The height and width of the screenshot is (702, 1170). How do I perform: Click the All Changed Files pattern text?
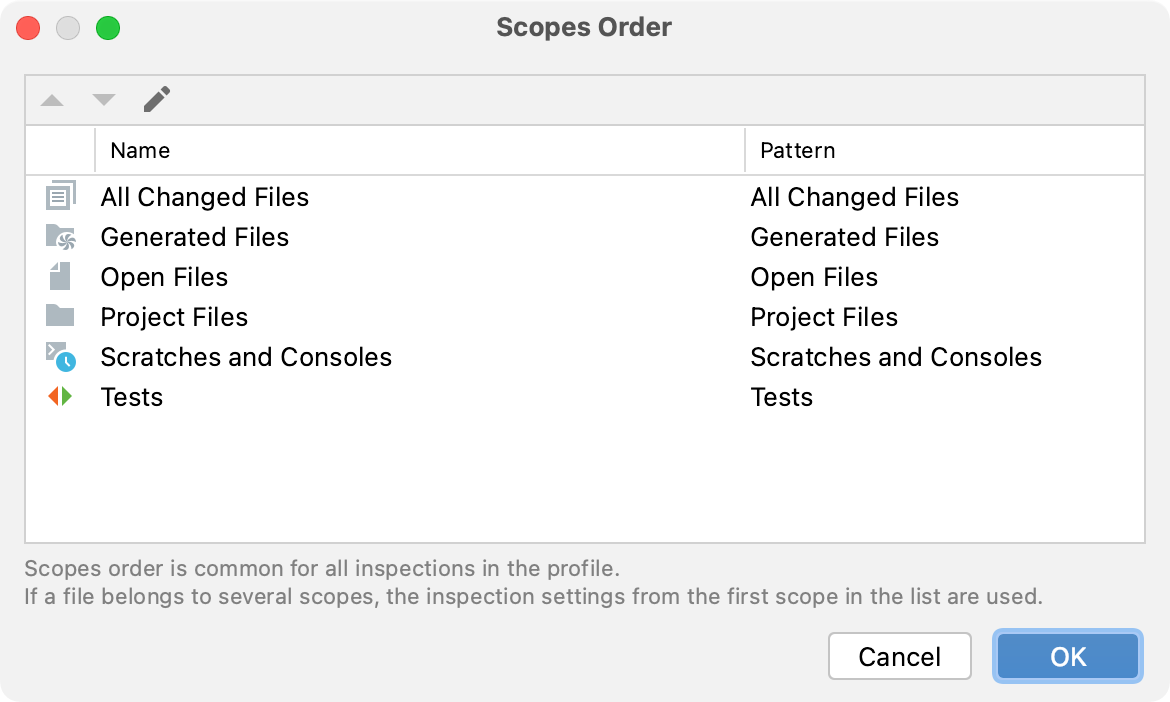855,197
